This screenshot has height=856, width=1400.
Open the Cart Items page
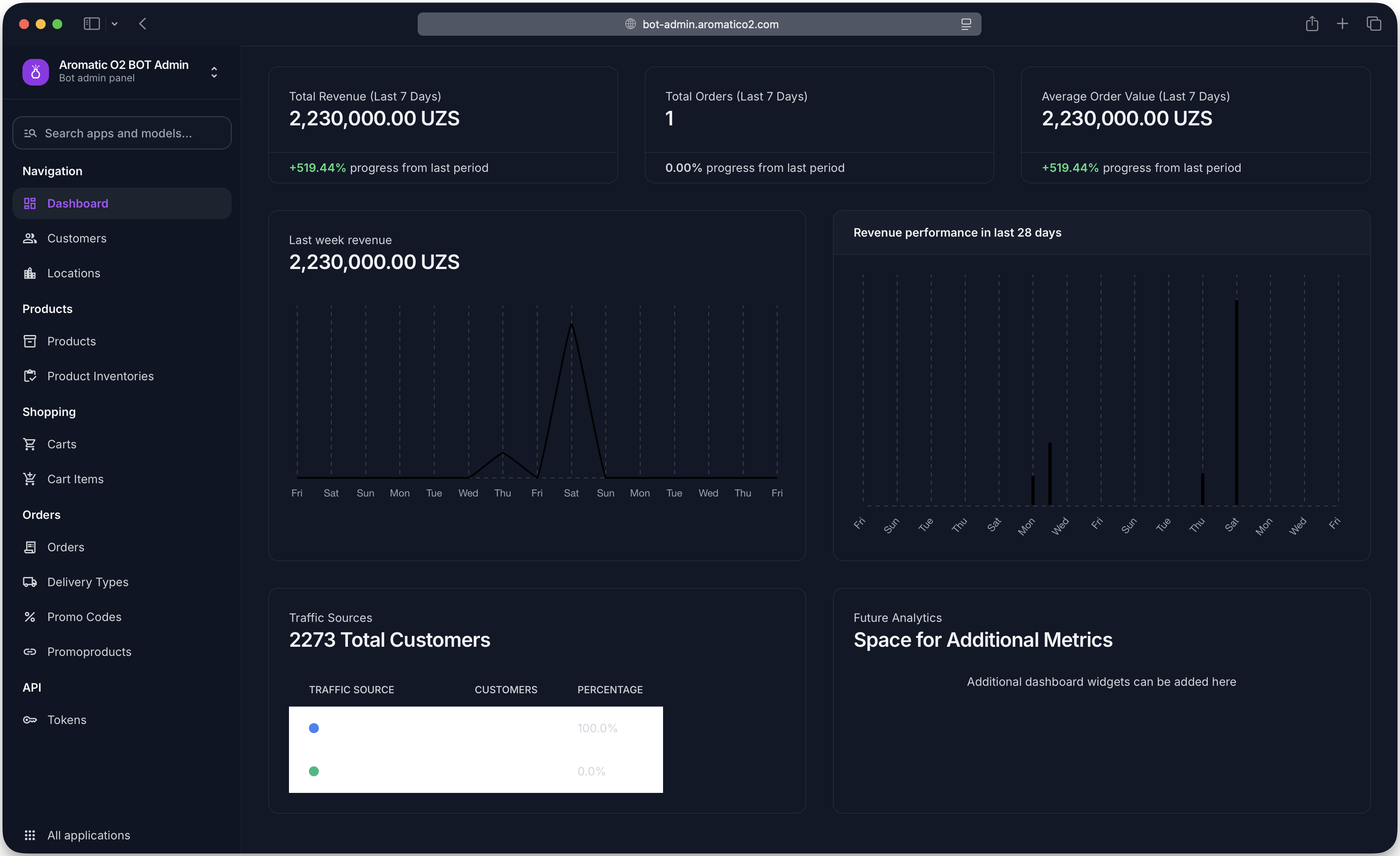75,479
